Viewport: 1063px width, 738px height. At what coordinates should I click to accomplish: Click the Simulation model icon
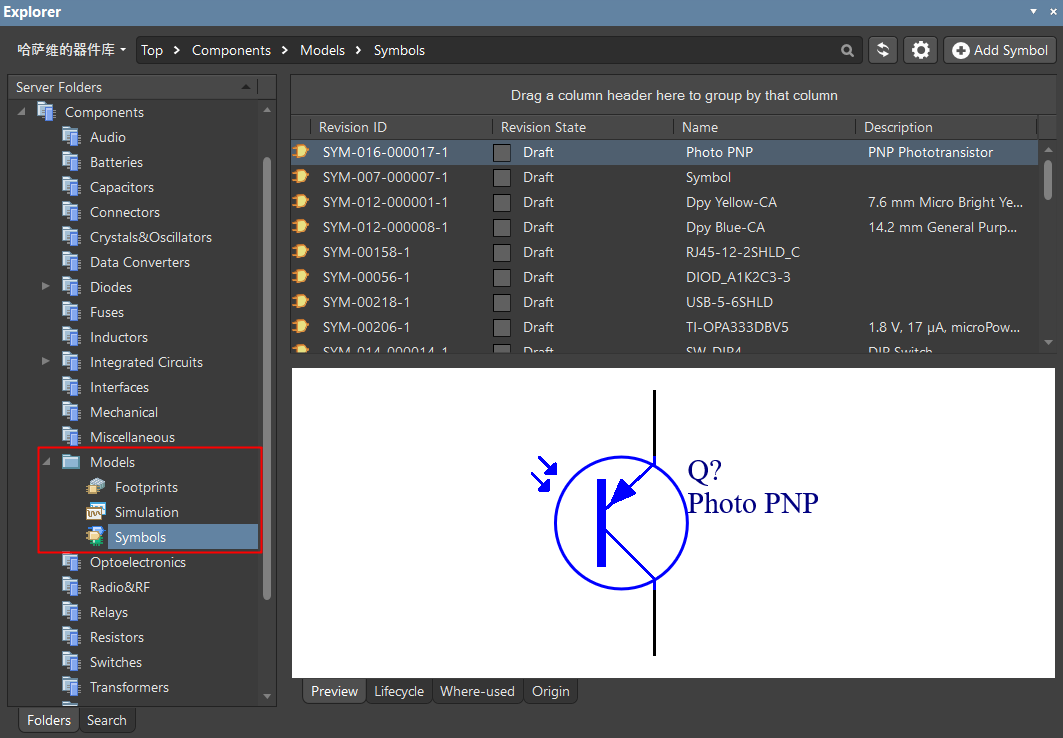point(96,512)
